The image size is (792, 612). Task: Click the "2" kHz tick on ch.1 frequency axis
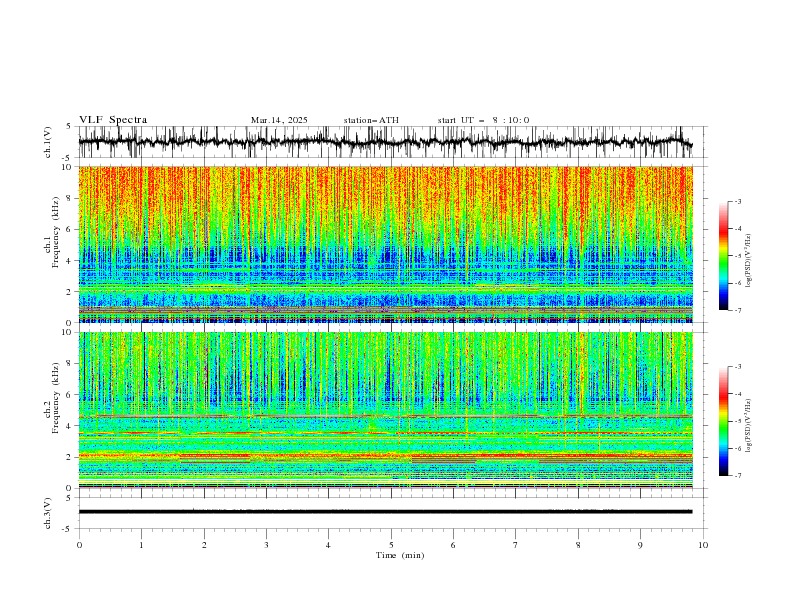(69, 291)
